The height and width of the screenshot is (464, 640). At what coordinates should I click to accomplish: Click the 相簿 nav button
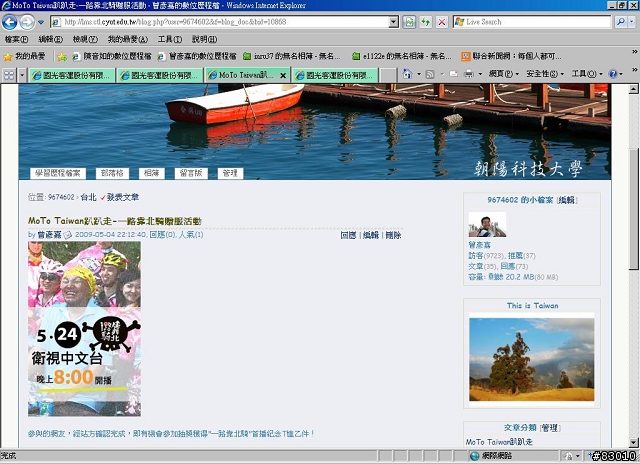151,173
